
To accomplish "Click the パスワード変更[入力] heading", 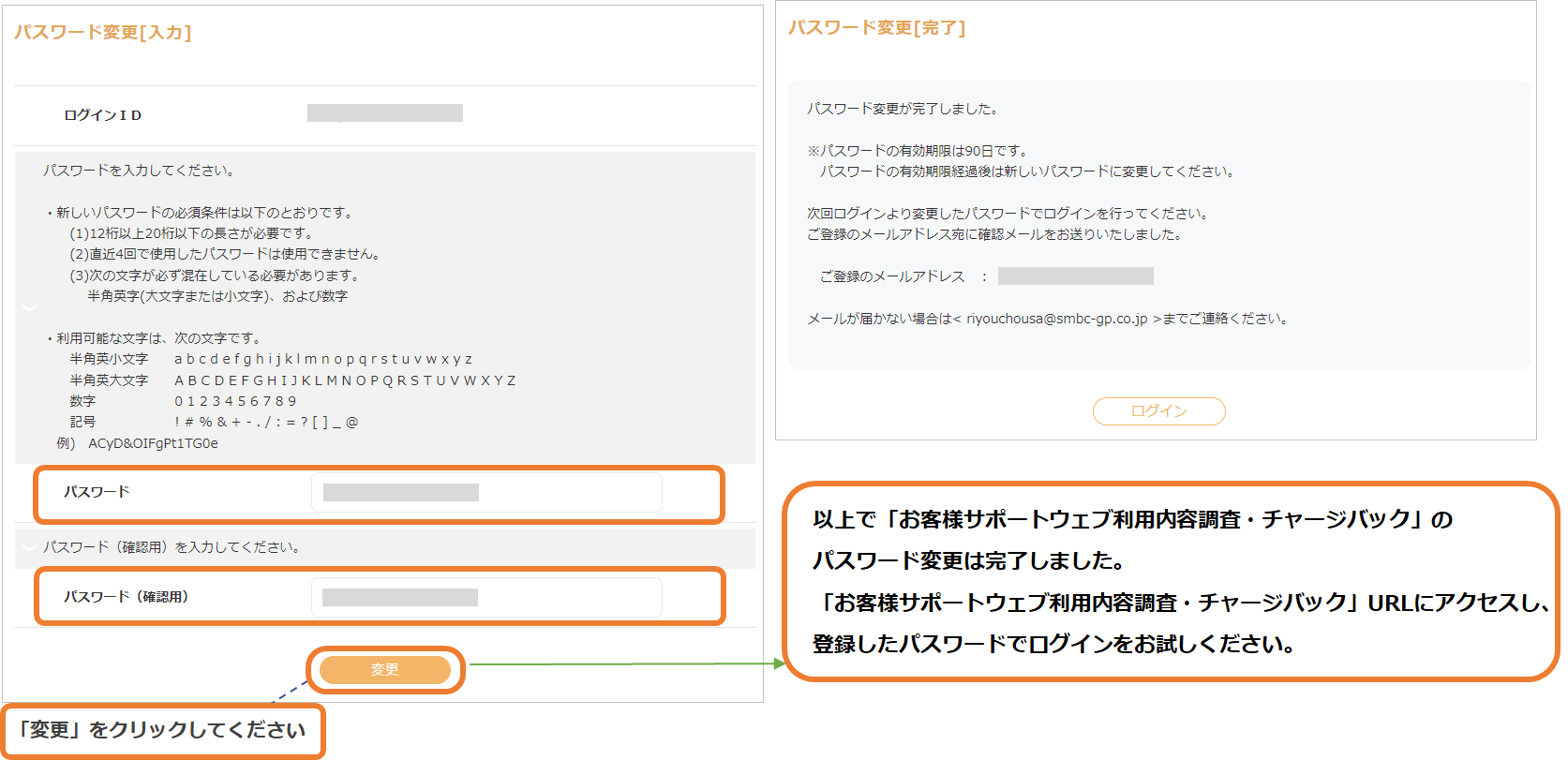I will click(103, 33).
